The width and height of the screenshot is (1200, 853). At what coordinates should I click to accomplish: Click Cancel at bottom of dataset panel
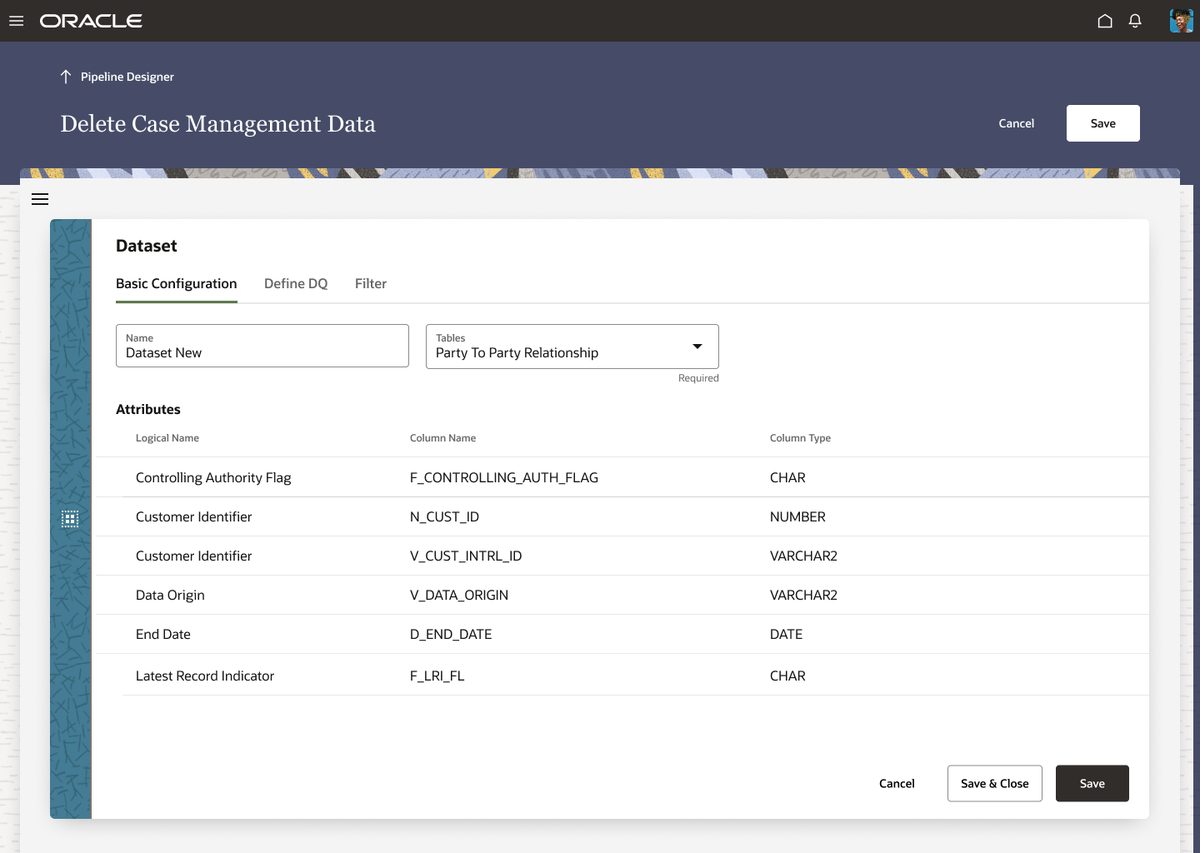pos(897,784)
